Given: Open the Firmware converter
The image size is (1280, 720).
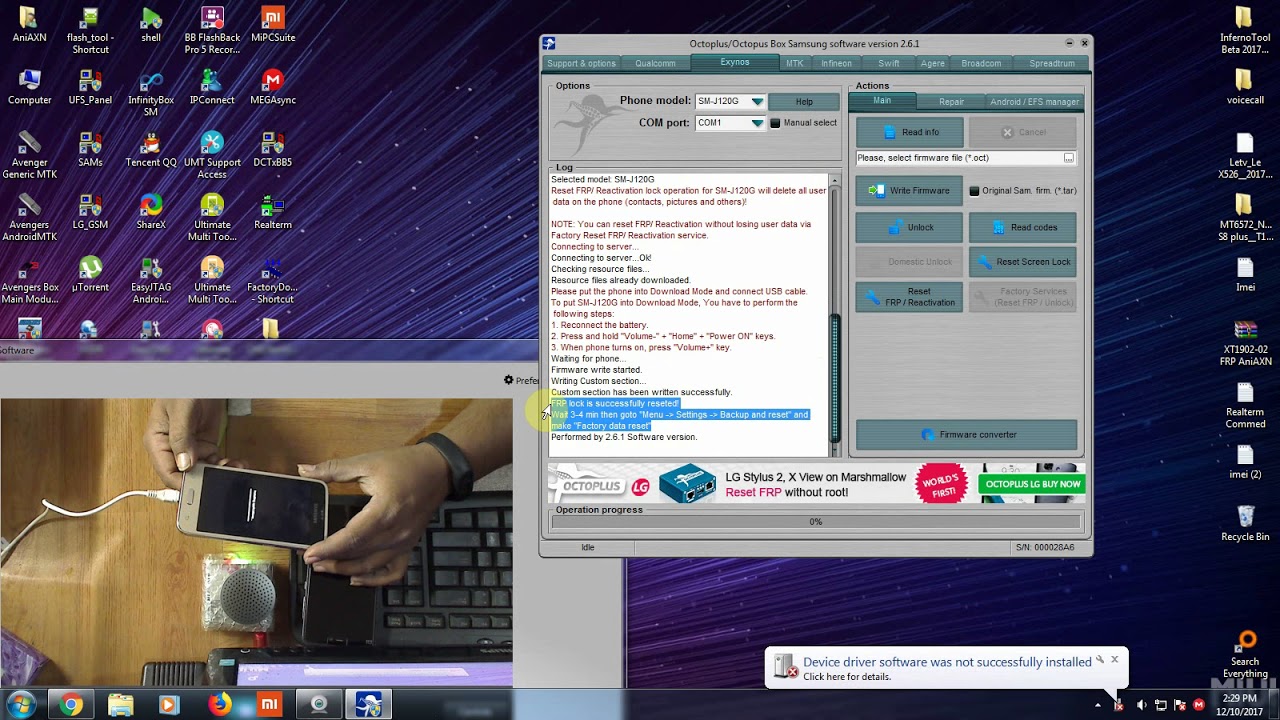Looking at the screenshot, I should [x=966, y=435].
